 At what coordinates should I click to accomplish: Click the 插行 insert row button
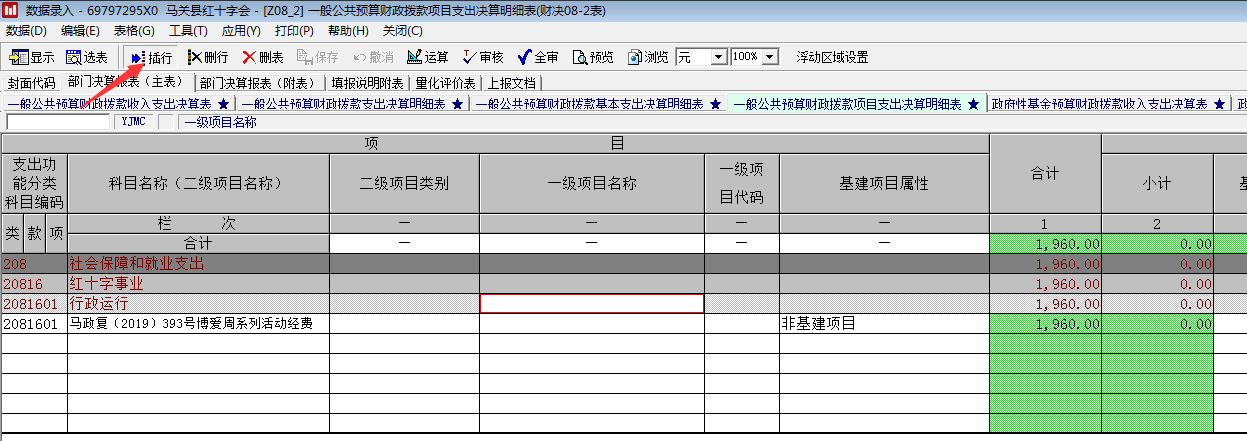(x=151, y=57)
